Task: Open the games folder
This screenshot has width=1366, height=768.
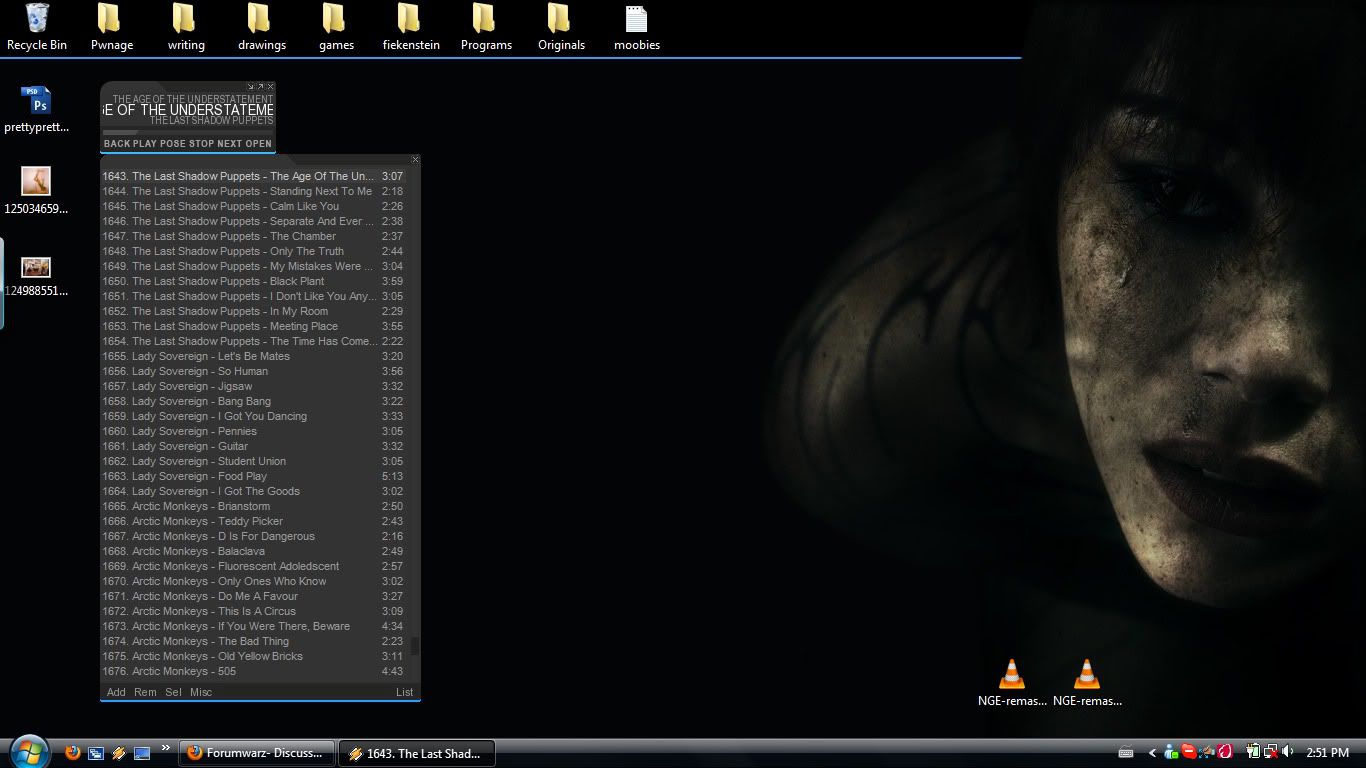Action: pos(336,27)
